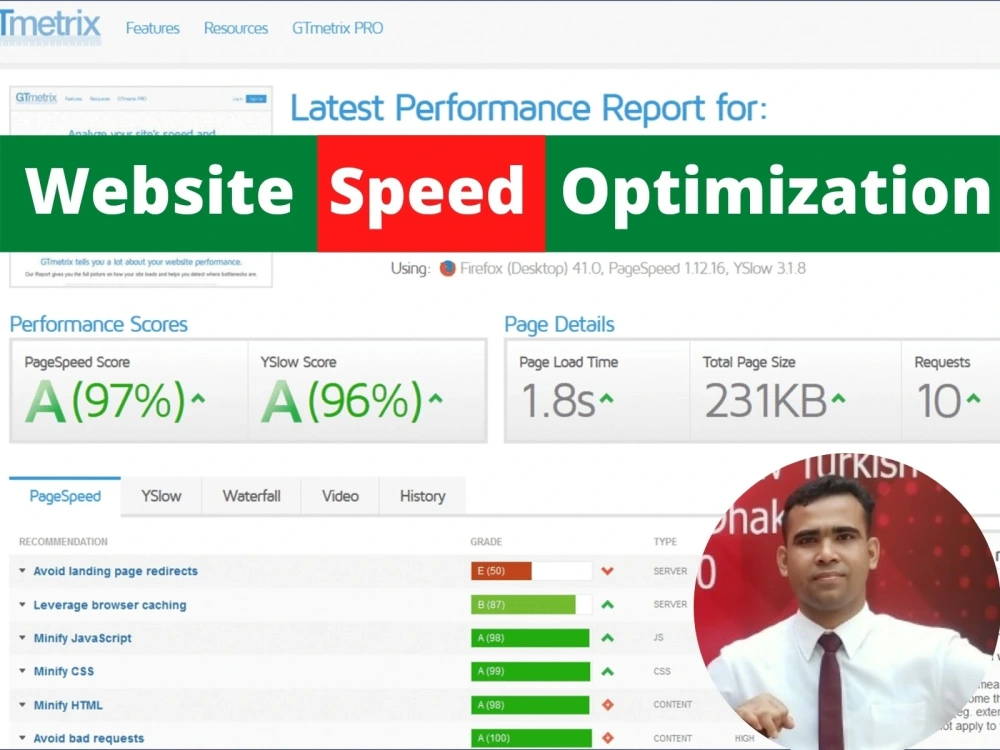Expand the Avoid landing page redirects row
The height and width of the screenshot is (750, 1000).
click(x=22, y=571)
